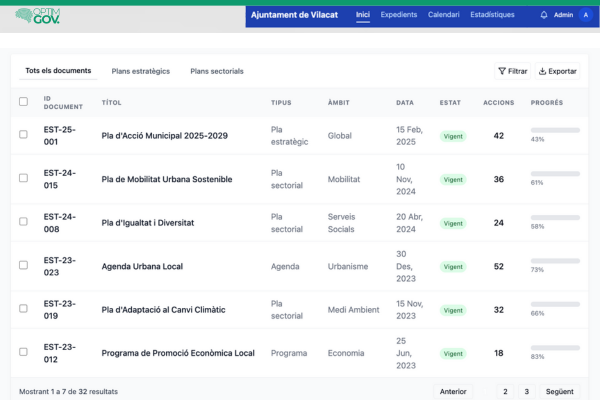
Task: Click the filter funnel icon
Action: pos(502,71)
